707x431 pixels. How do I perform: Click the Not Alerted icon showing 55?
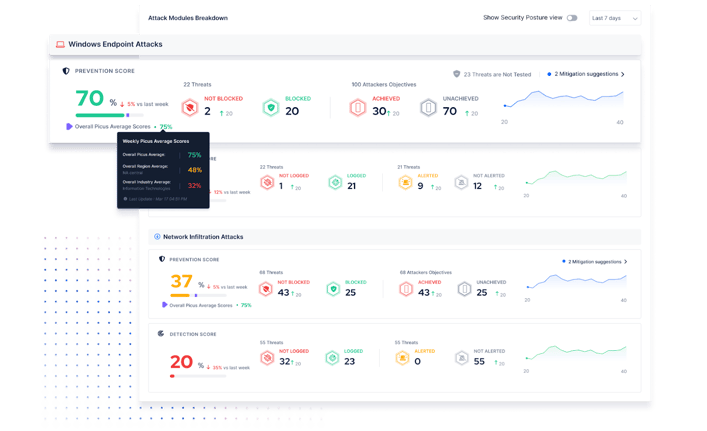pyautogui.click(x=461, y=357)
